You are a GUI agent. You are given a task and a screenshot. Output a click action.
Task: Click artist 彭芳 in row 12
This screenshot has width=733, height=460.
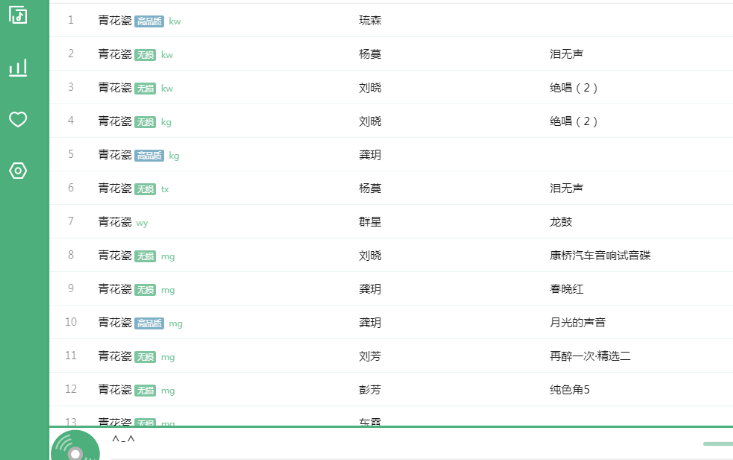[370, 390]
